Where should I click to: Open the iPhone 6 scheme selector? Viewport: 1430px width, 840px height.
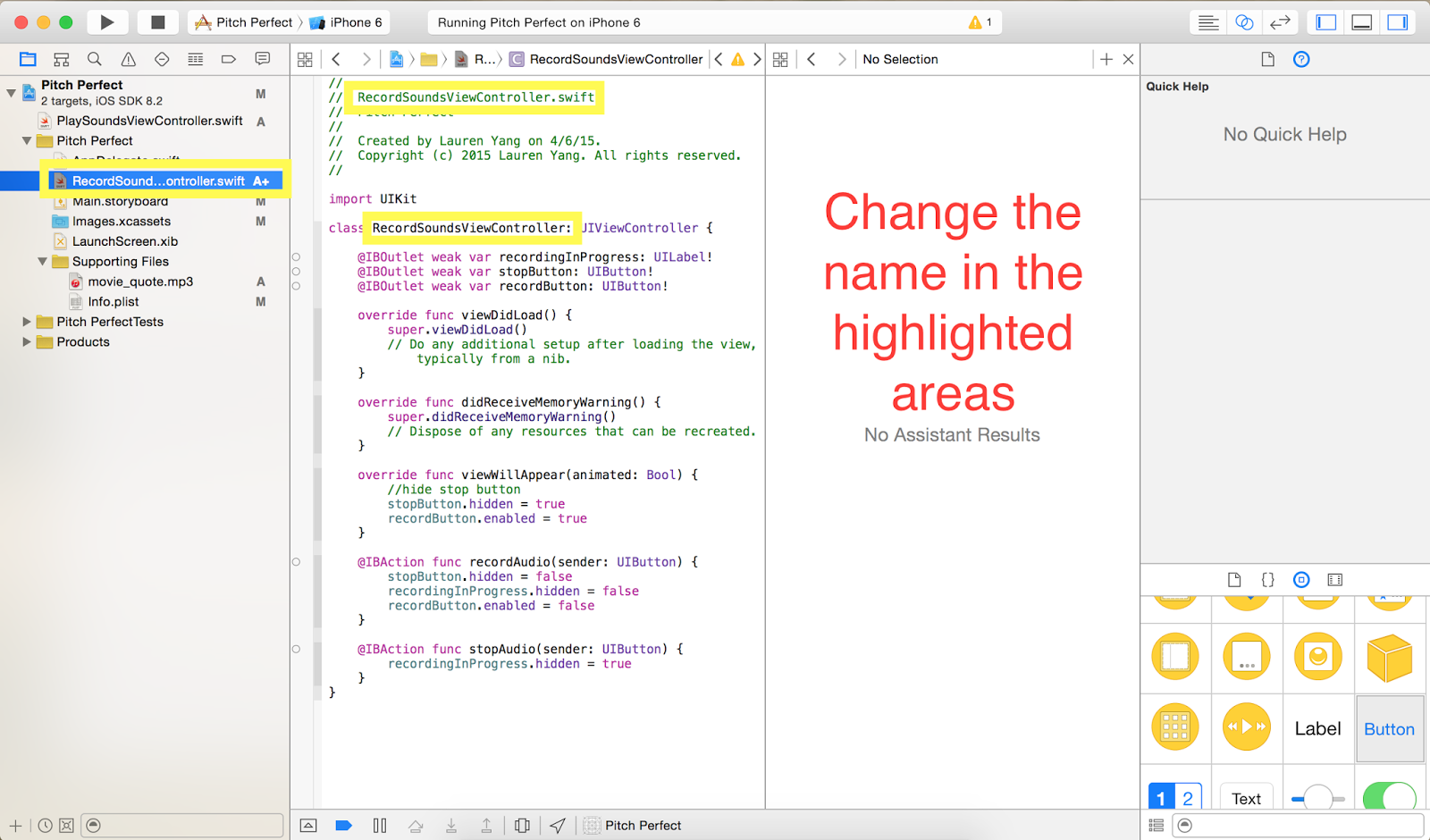click(x=347, y=21)
